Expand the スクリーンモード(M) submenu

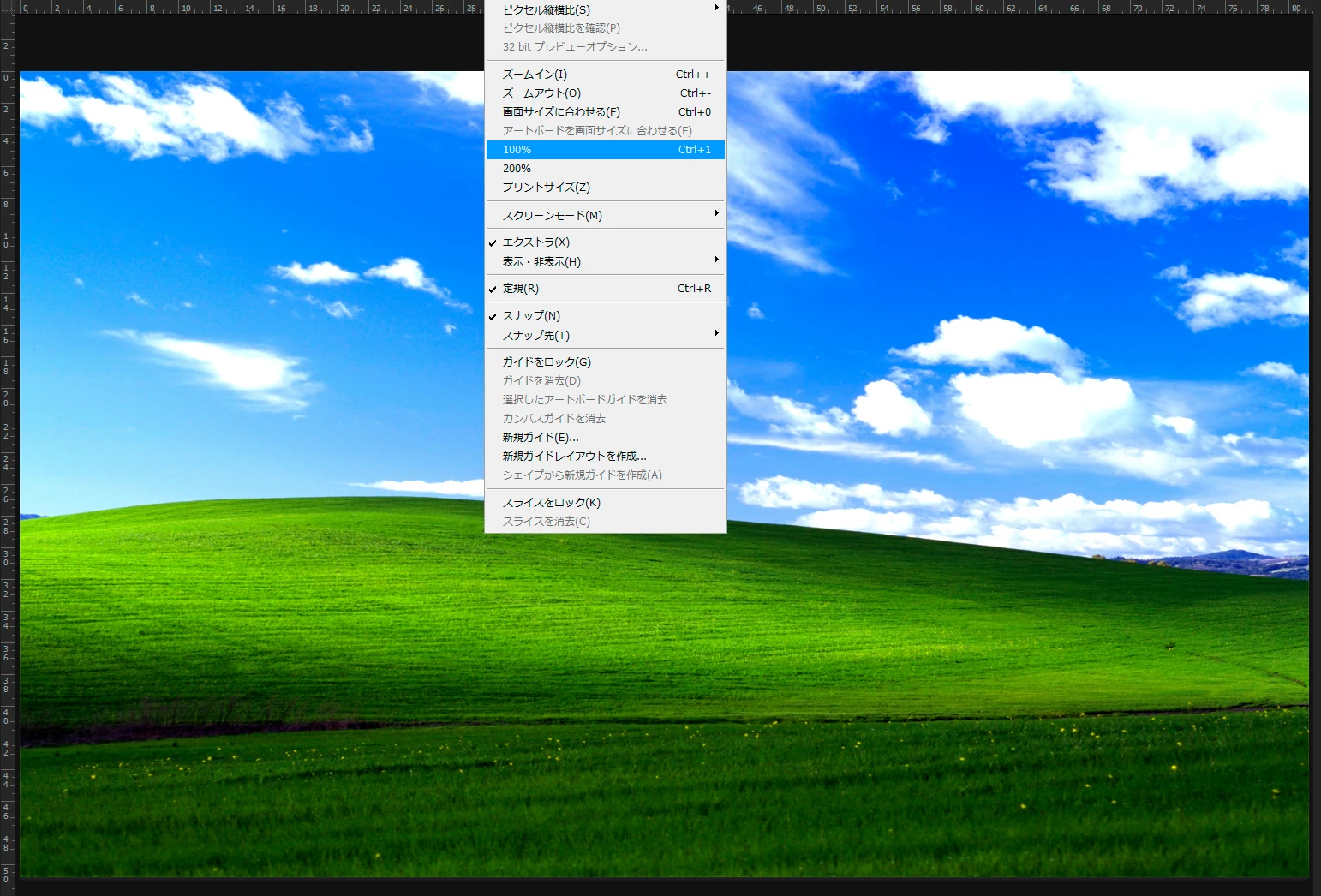pyautogui.click(x=606, y=215)
